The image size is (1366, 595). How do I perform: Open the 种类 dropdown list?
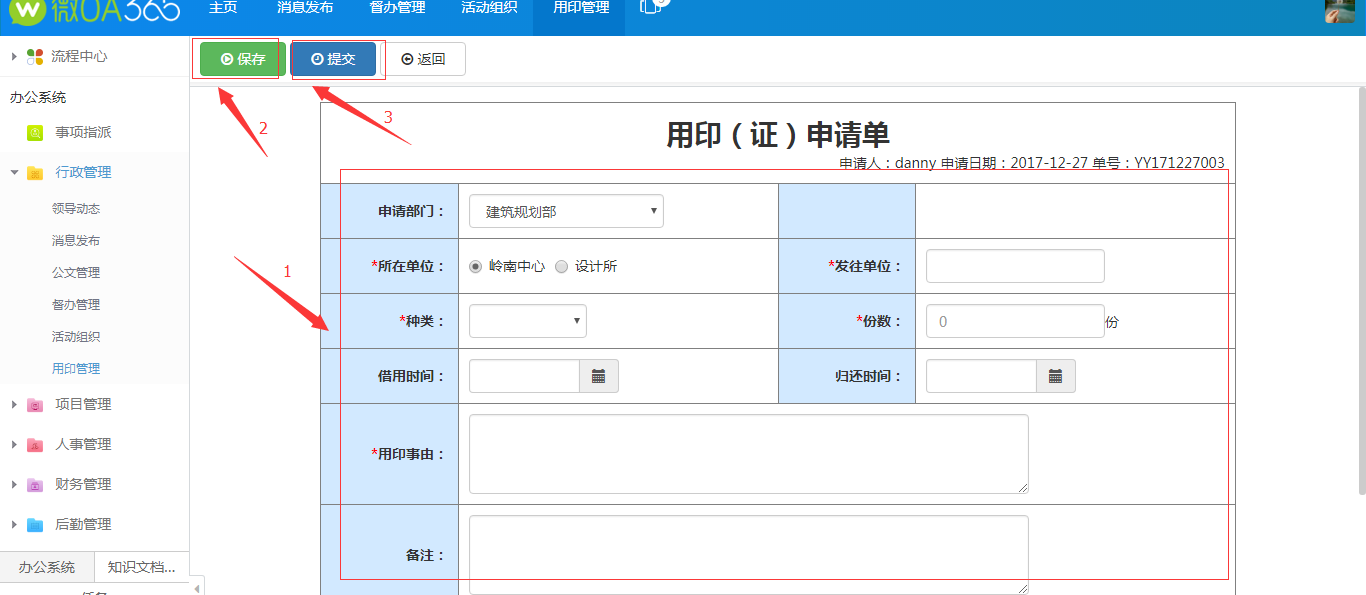pyautogui.click(x=527, y=321)
